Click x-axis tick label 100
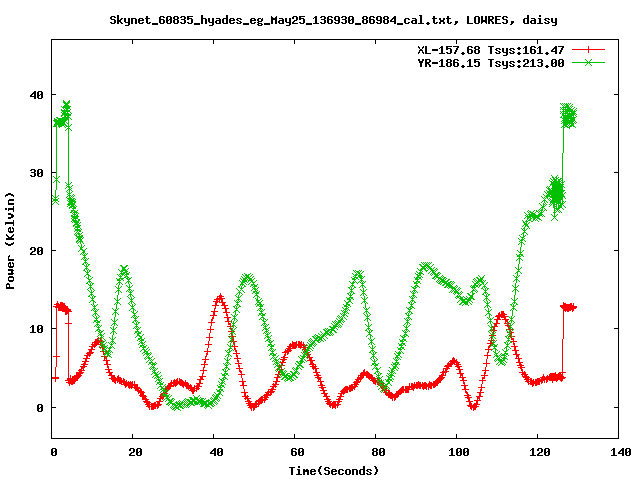Screen dimensions: 640x480 pyautogui.click(x=459, y=452)
